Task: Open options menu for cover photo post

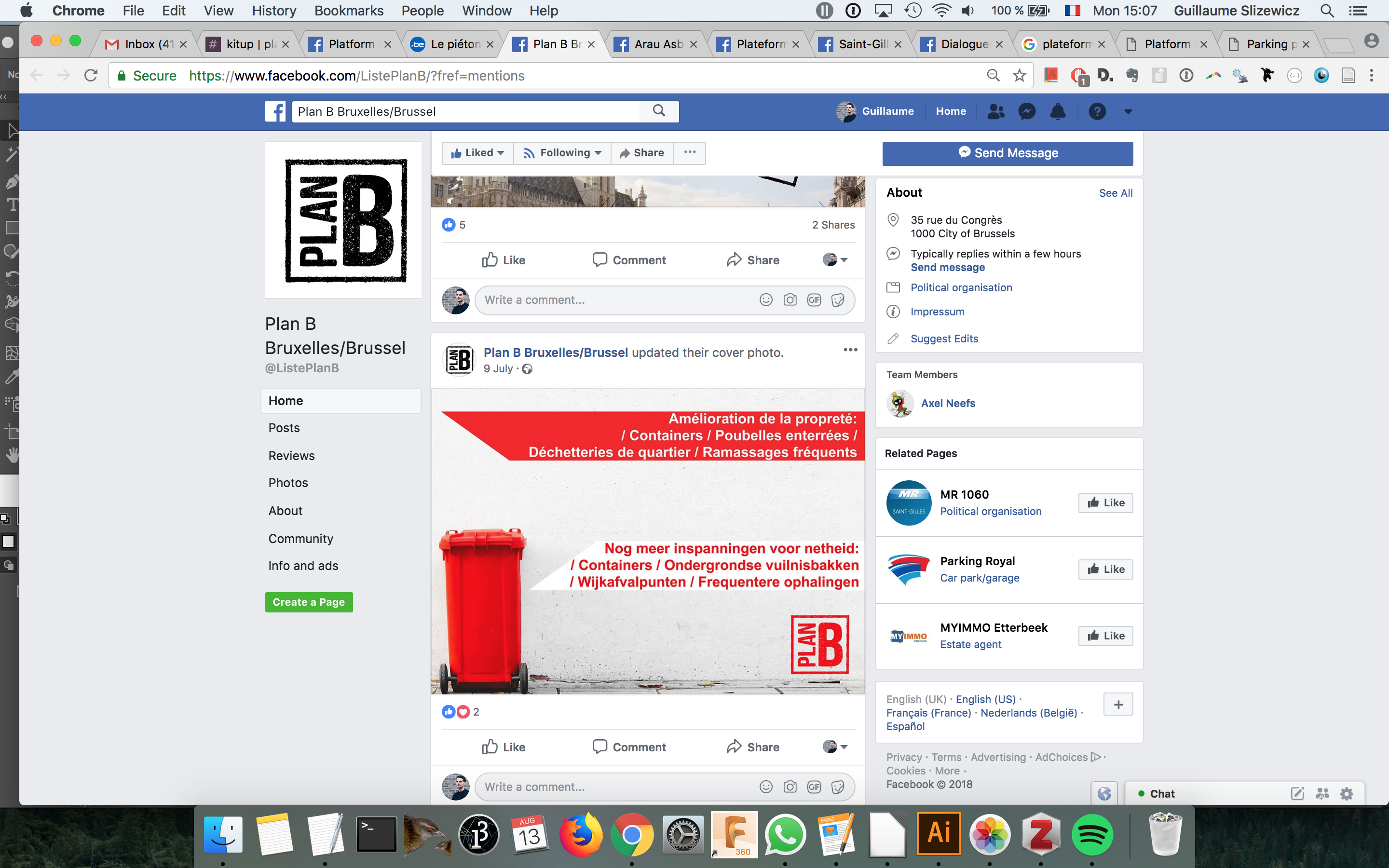Action: (850, 350)
